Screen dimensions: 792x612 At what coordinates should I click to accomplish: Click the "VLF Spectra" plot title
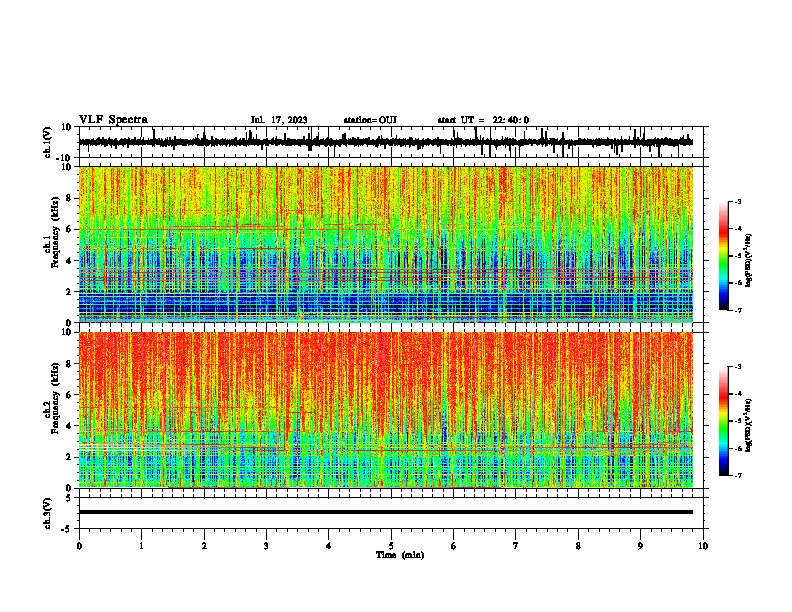(113, 120)
